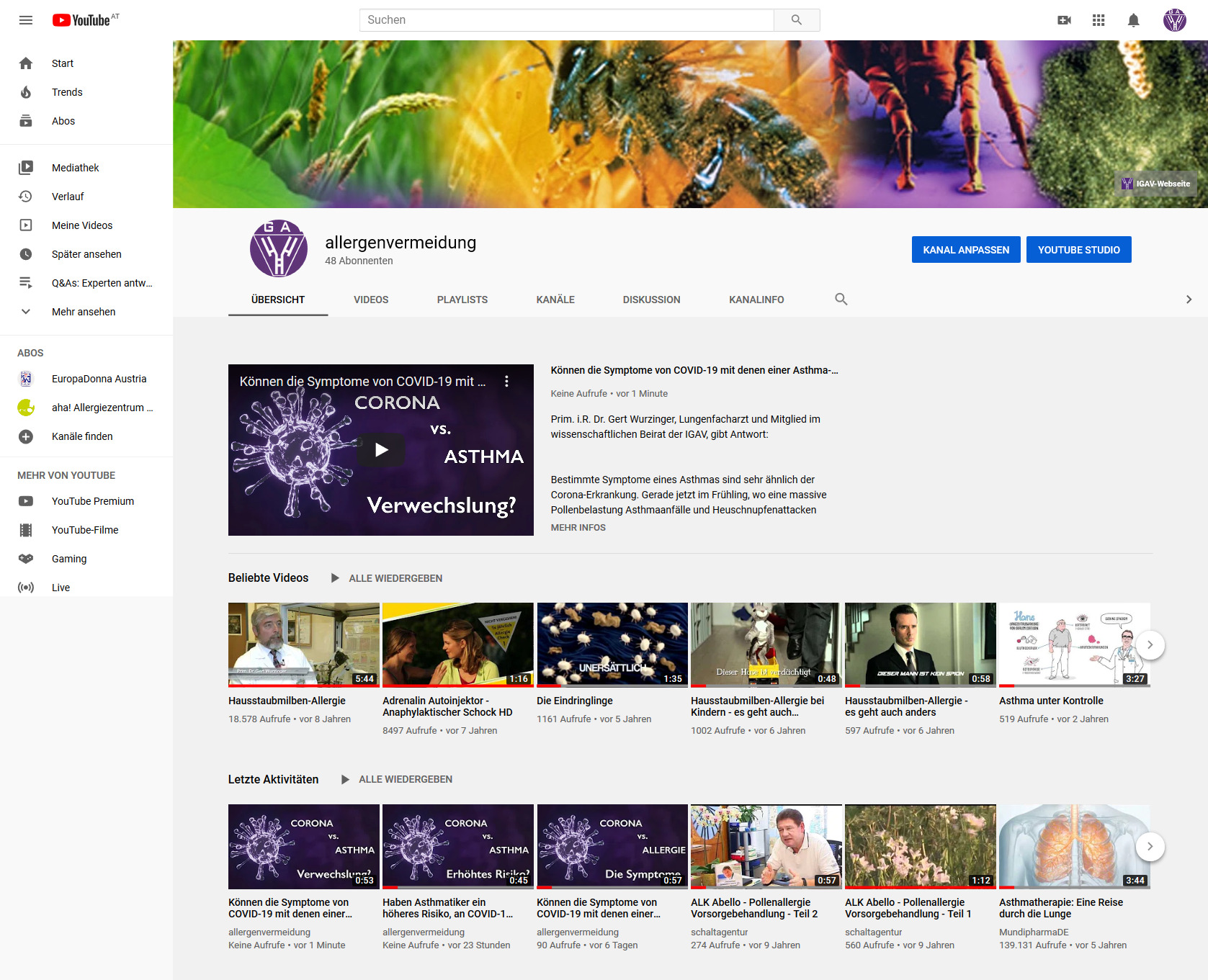Select the ÜBERSICHT tab
Viewport: 1208px width, 980px height.
click(278, 300)
